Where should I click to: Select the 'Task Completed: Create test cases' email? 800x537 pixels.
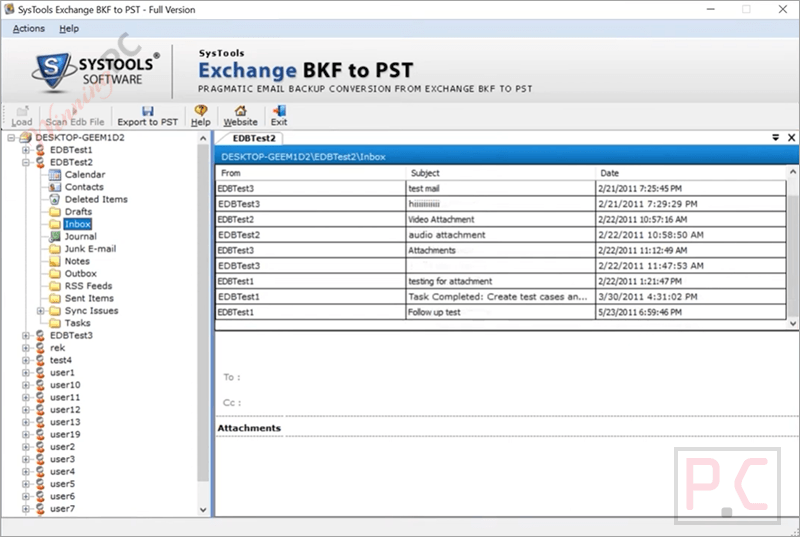click(501, 296)
